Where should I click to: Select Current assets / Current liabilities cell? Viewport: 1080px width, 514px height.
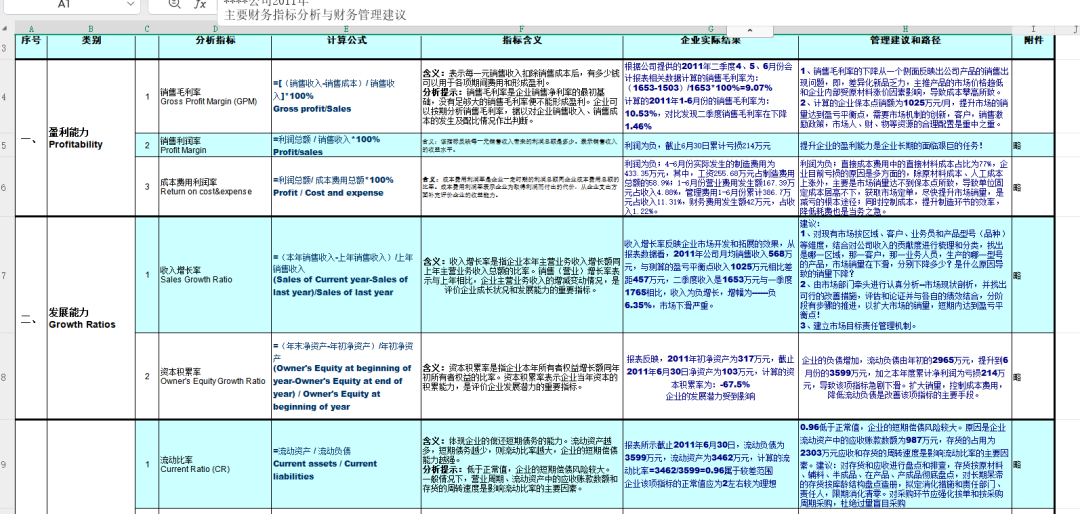[346, 464]
